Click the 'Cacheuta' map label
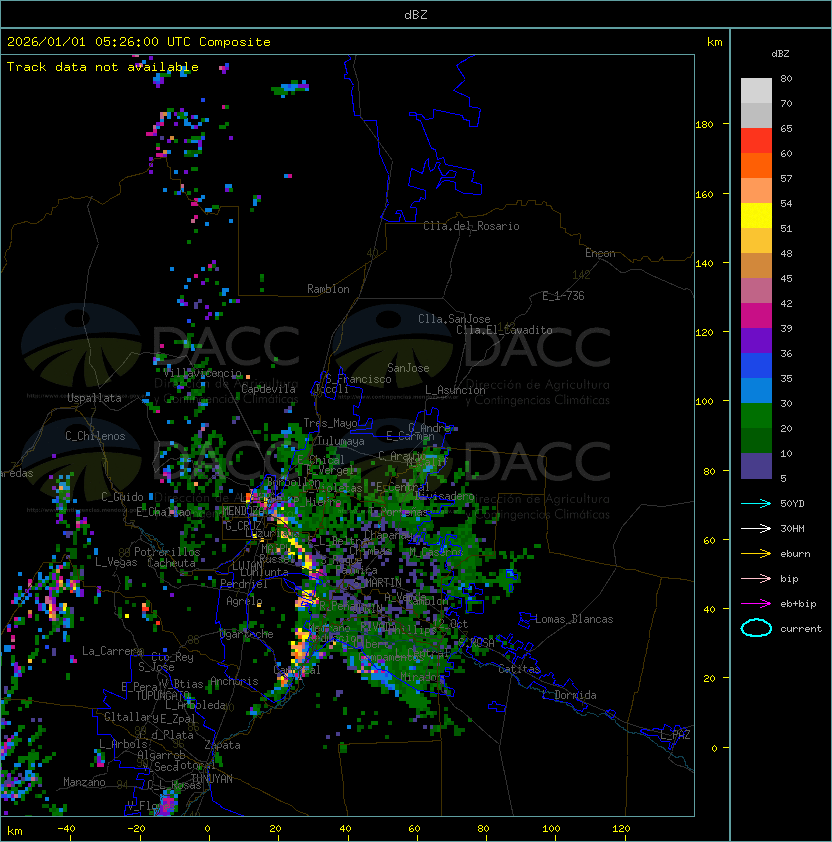Image resolution: width=832 pixels, height=842 pixels. [x=171, y=563]
